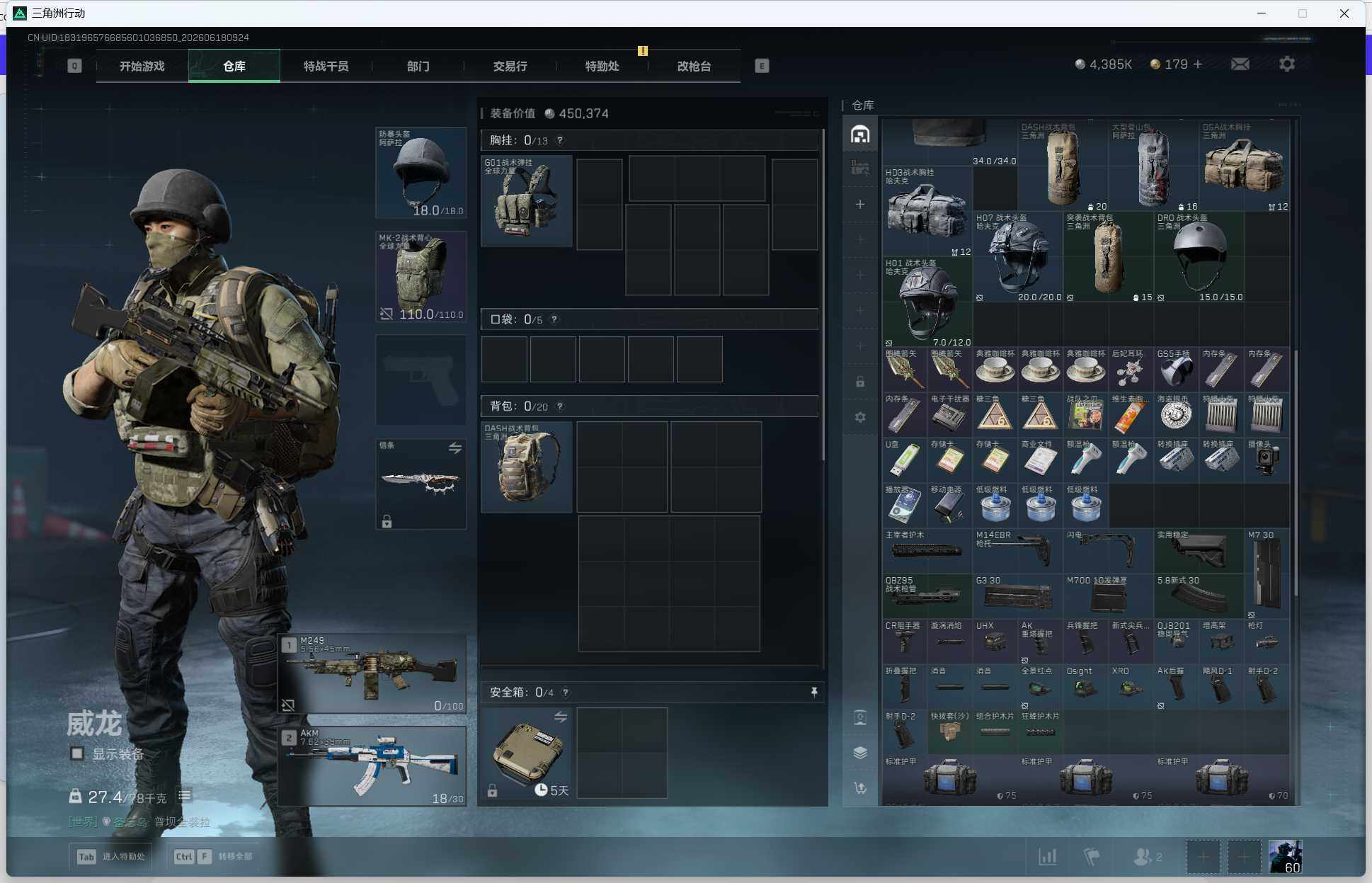Open the warehouse sidebar gear settings
The height and width of the screenshot is (883, 1372).
(860, 417)
